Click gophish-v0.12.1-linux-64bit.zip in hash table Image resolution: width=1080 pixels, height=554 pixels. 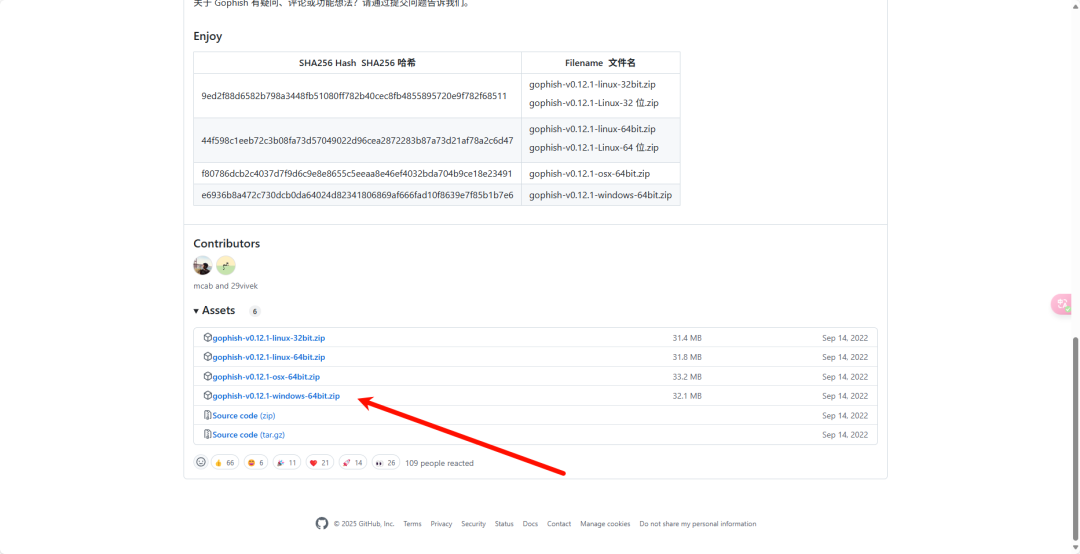pyautogui.click(x=592, y=129)
